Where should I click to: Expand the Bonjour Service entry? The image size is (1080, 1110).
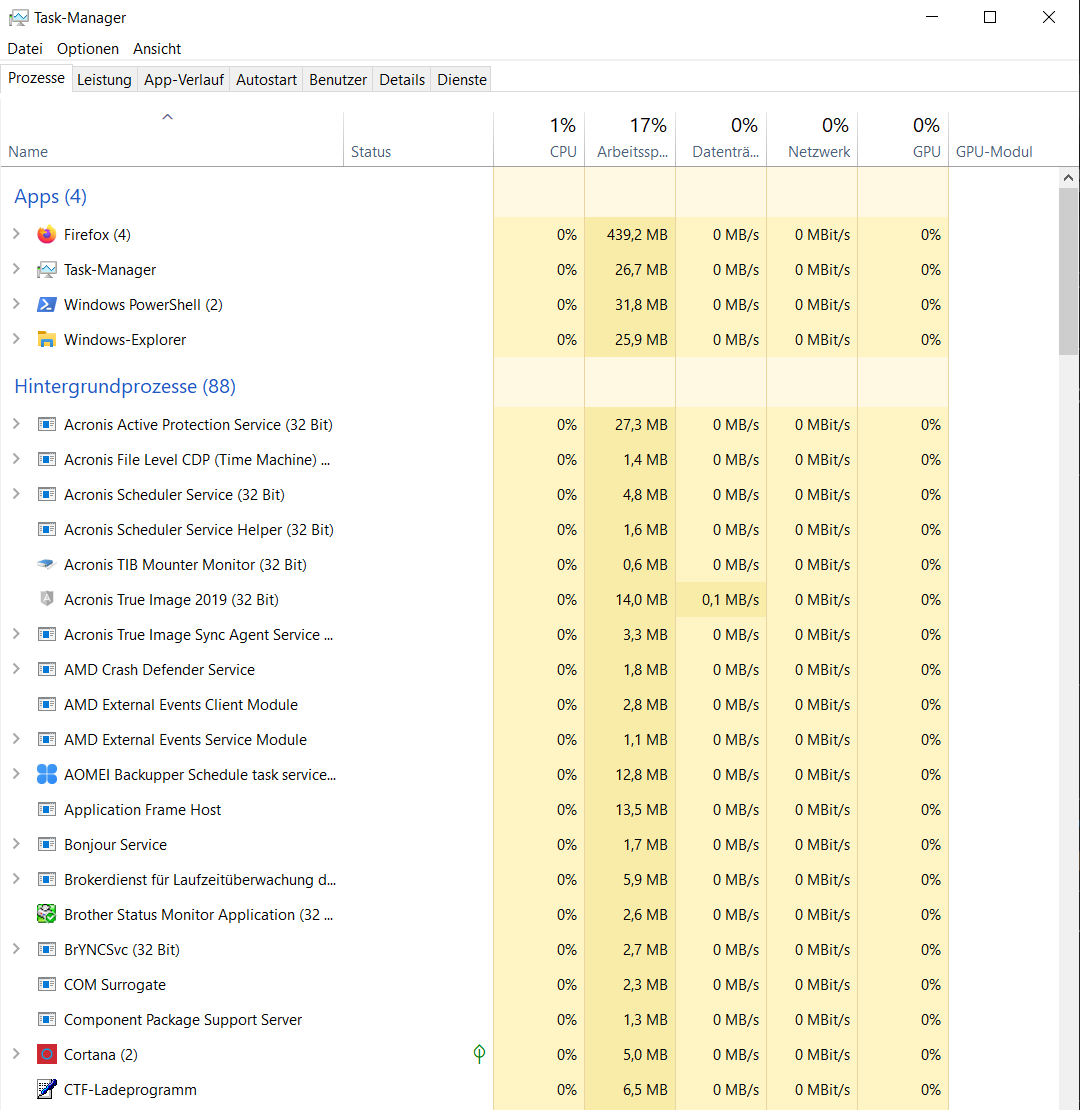[x=16, y=844]
